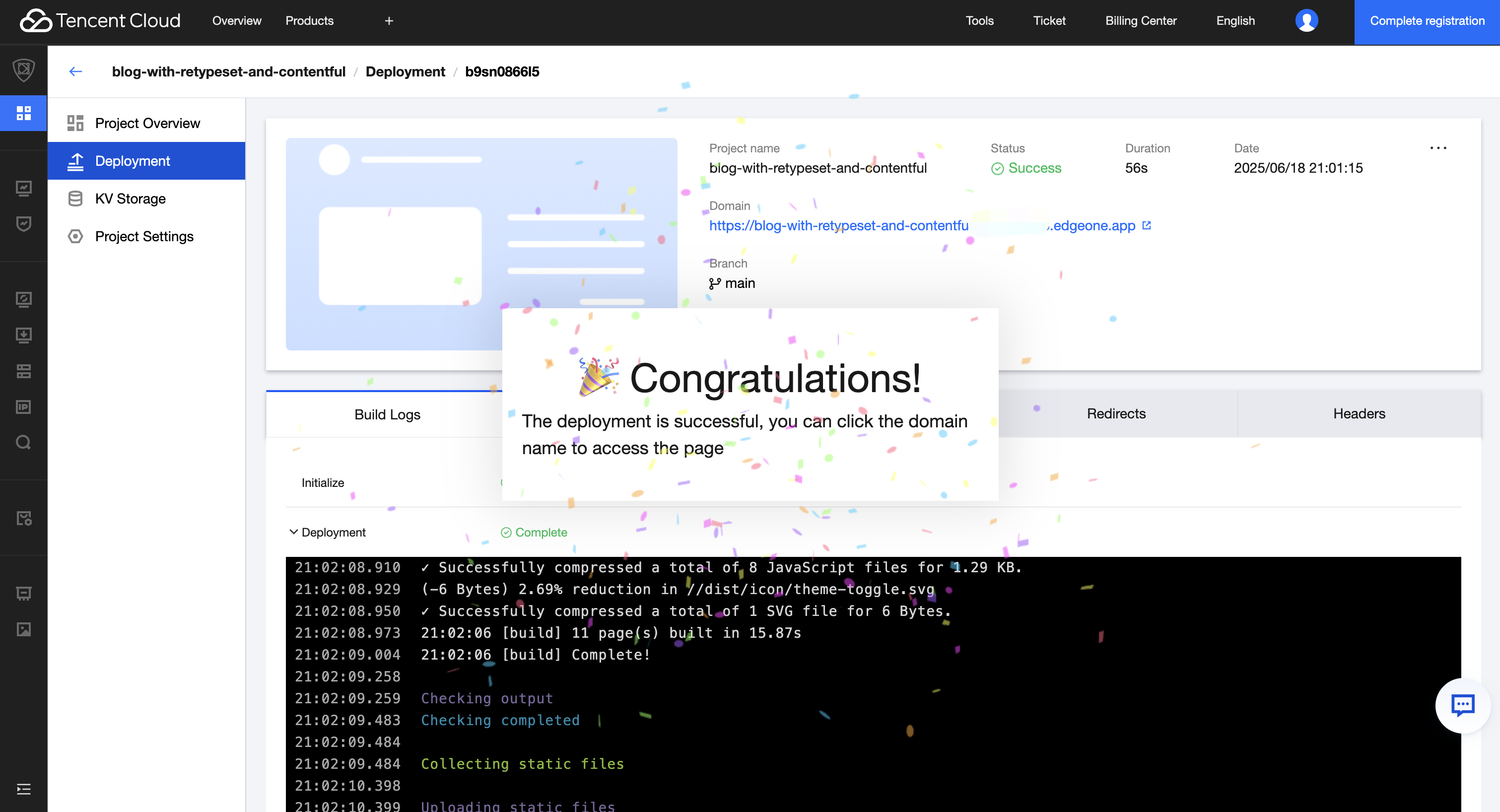Open KV Storage in side menu
This screenshot has height=812, width=1500.
(131, 199)
